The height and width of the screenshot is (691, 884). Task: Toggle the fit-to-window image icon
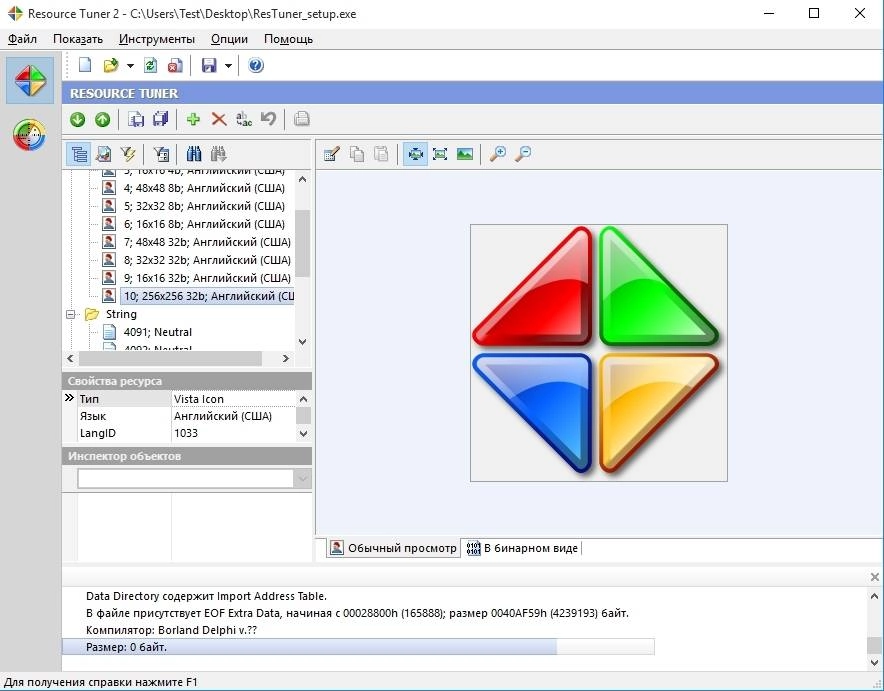(x=440, y=154)
